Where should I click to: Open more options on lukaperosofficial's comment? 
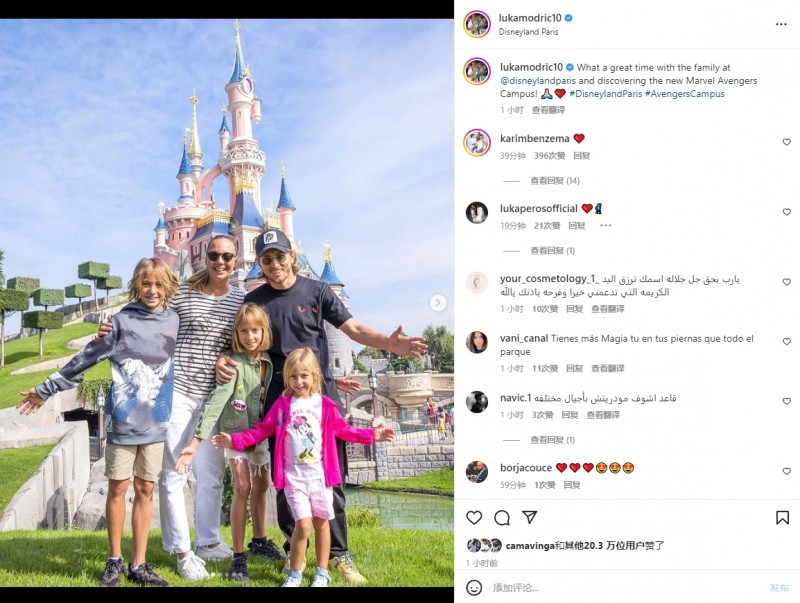tap(606, 225)
